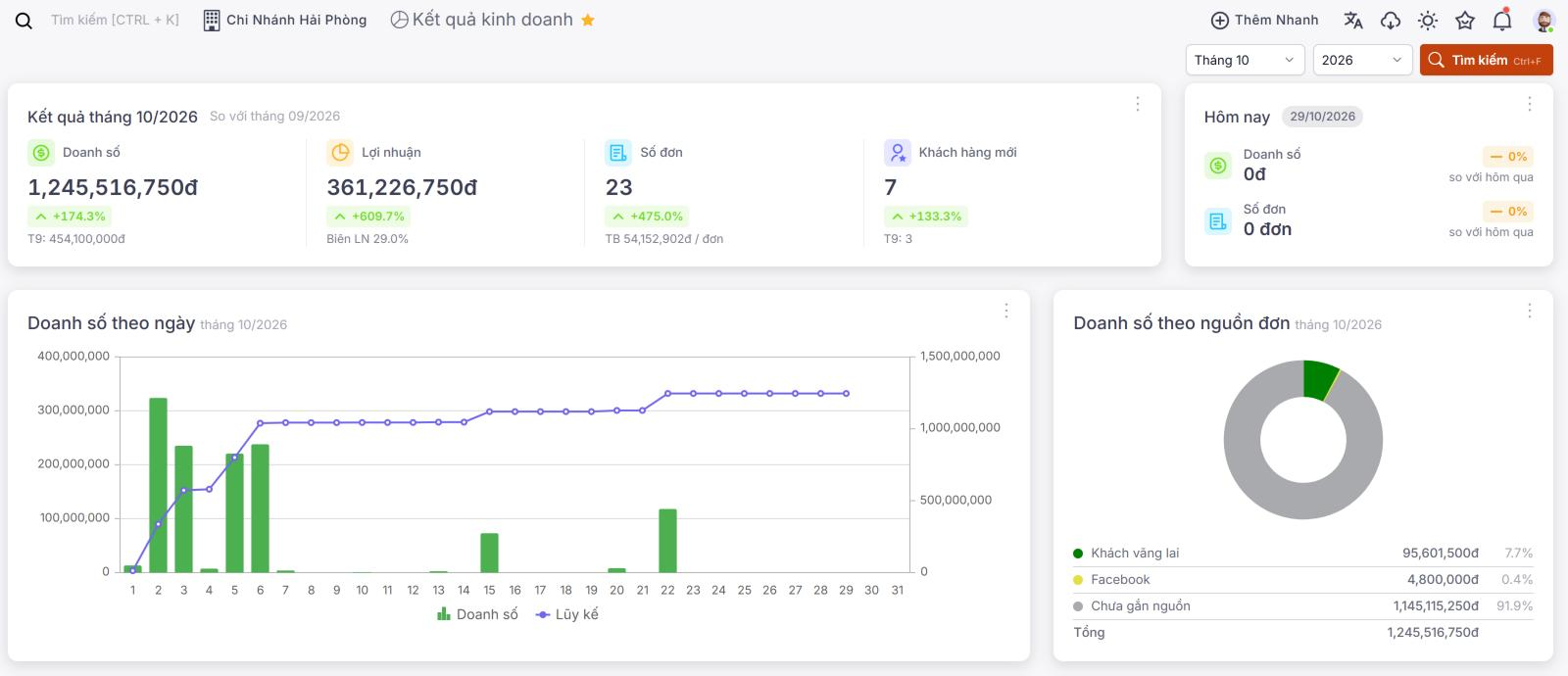The width and height of the screenshot is (1568, 676).
Task: Click the Lợi nhuận pie icon
Action: pyautogui.click(x=340, y=153)
